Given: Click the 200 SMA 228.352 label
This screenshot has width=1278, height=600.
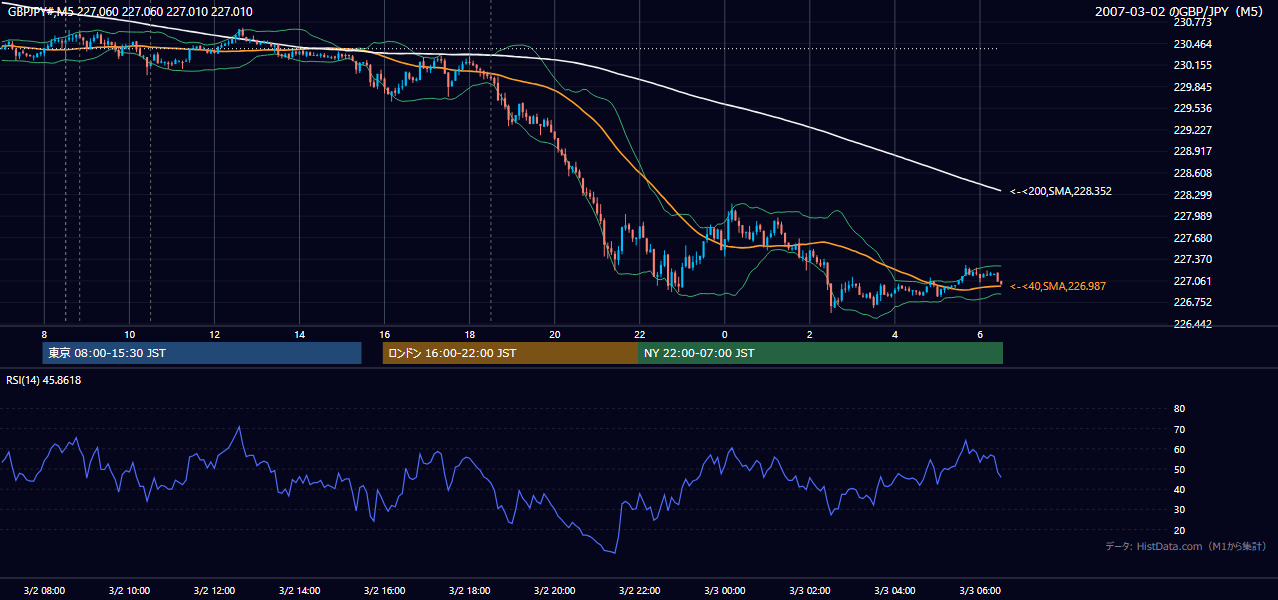Looking at the screenshot, I should pyautogui.click(x=1061, y=191).
